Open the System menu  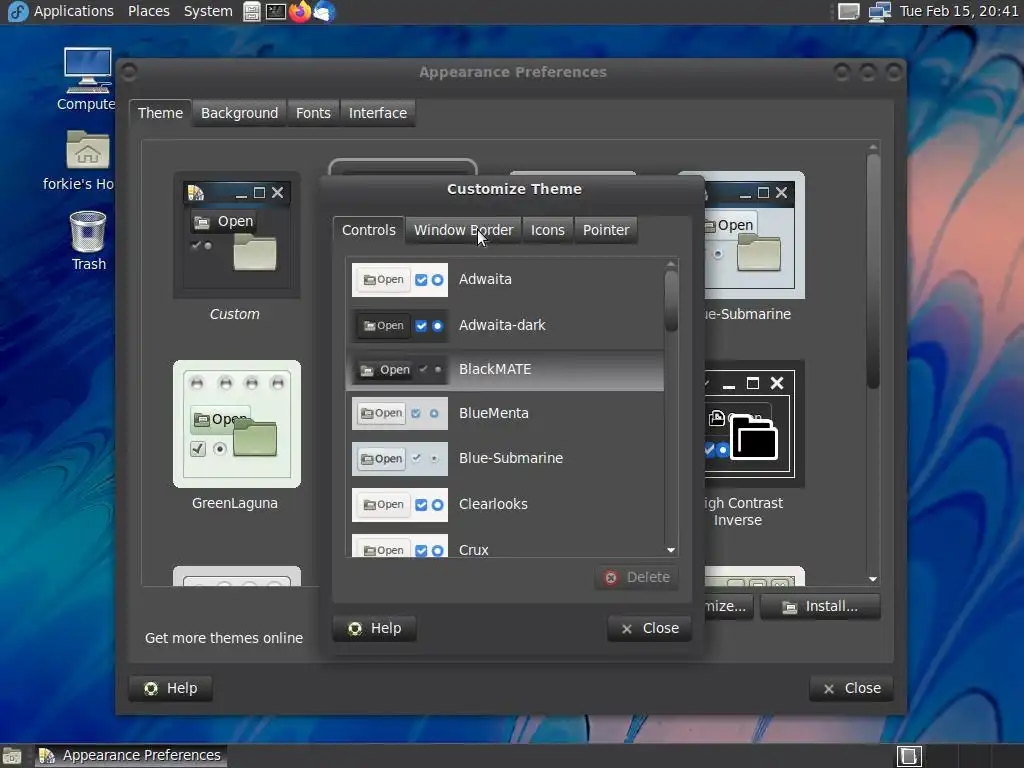click(x=208, y=11)
